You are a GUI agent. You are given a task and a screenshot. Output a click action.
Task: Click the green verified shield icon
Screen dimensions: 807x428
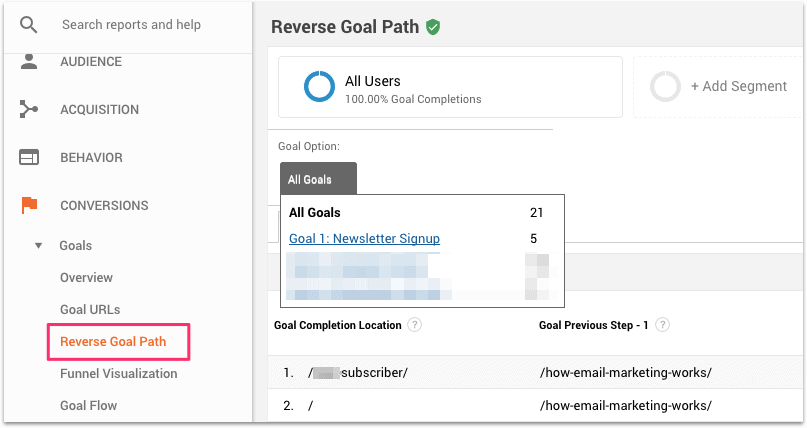[x=433, y=27]
